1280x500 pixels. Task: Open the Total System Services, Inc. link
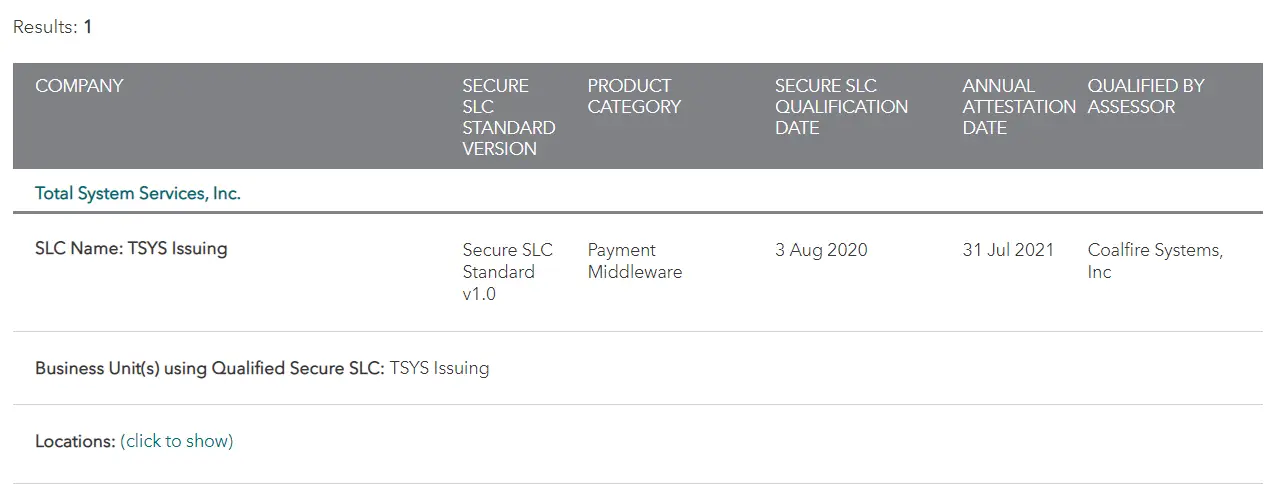pyautogui.click(x=138, y=193)
